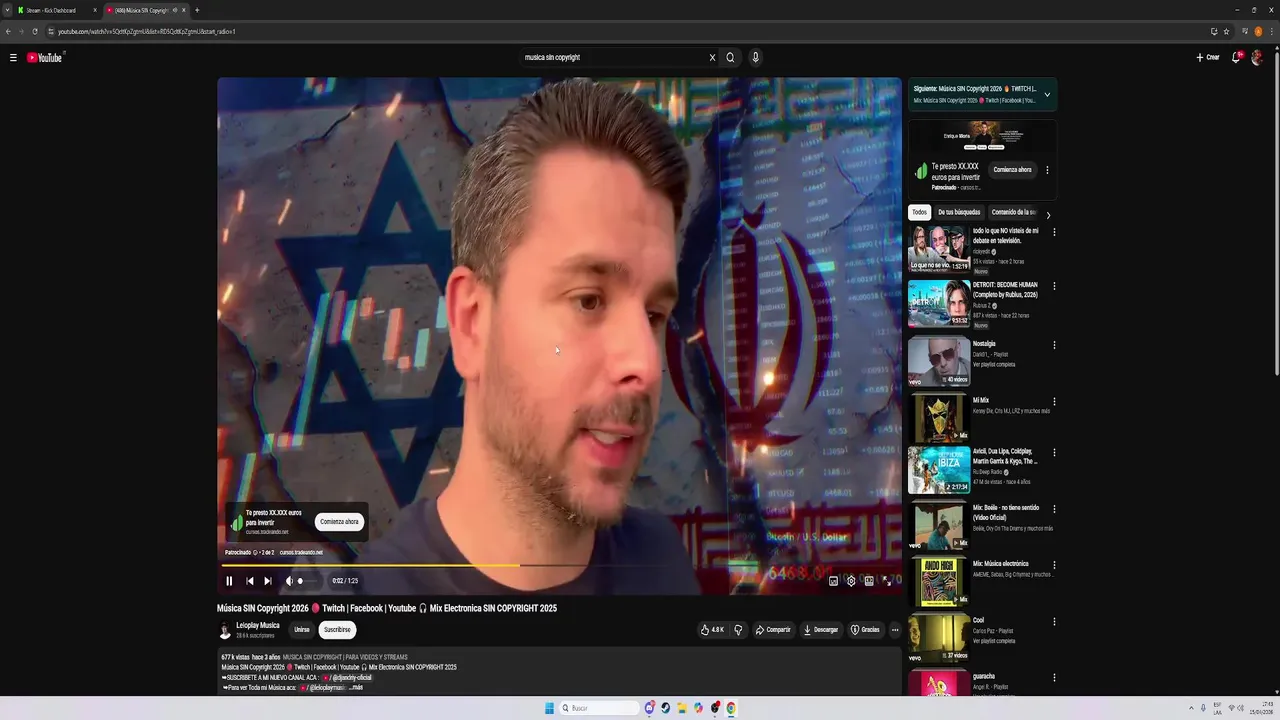Open the YouTube hamburger guide menu
Viewport: 1280px width, 720px height.
click(13, 57)
